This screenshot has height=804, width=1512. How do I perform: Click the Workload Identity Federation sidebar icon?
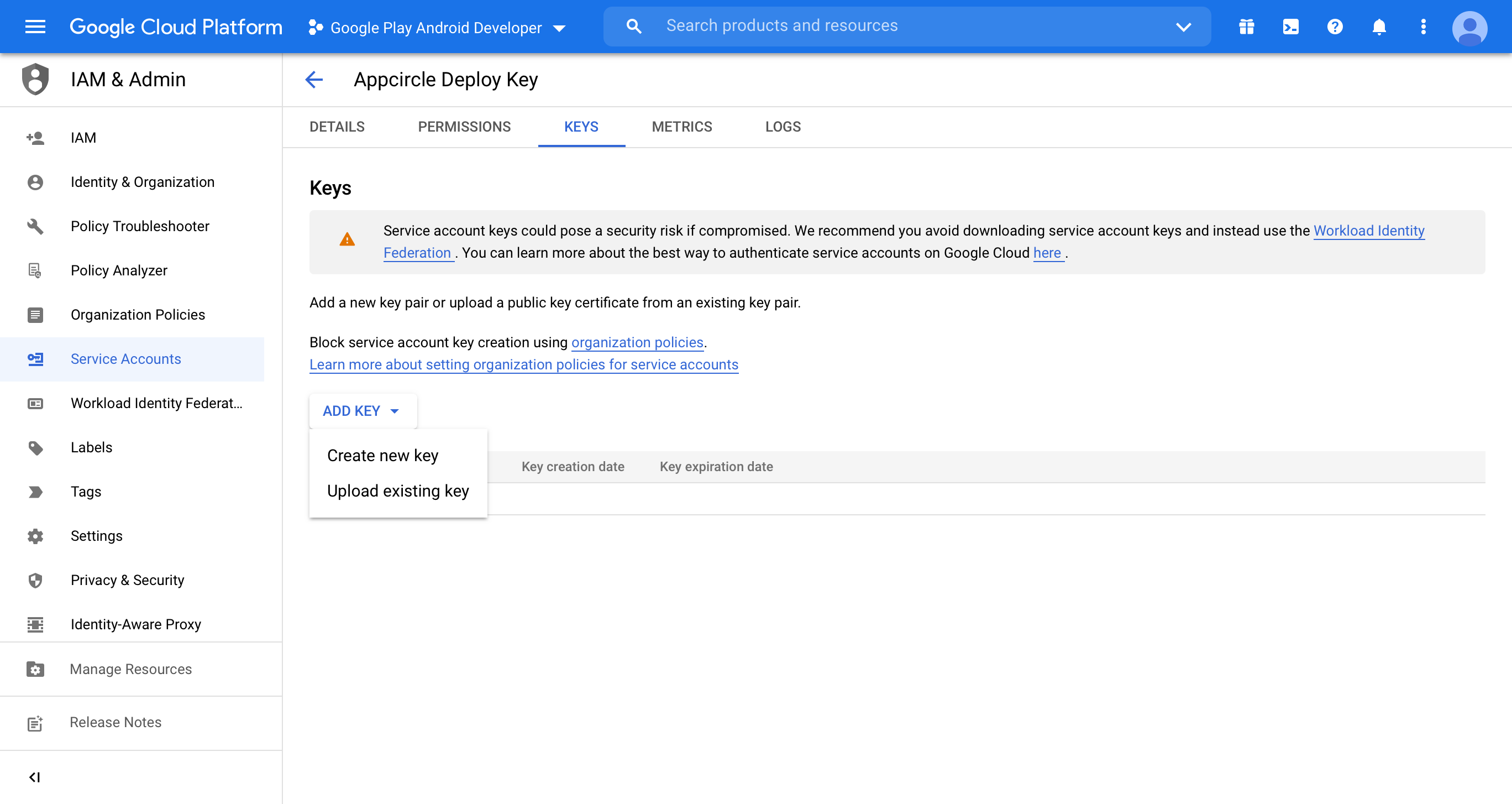35,403
